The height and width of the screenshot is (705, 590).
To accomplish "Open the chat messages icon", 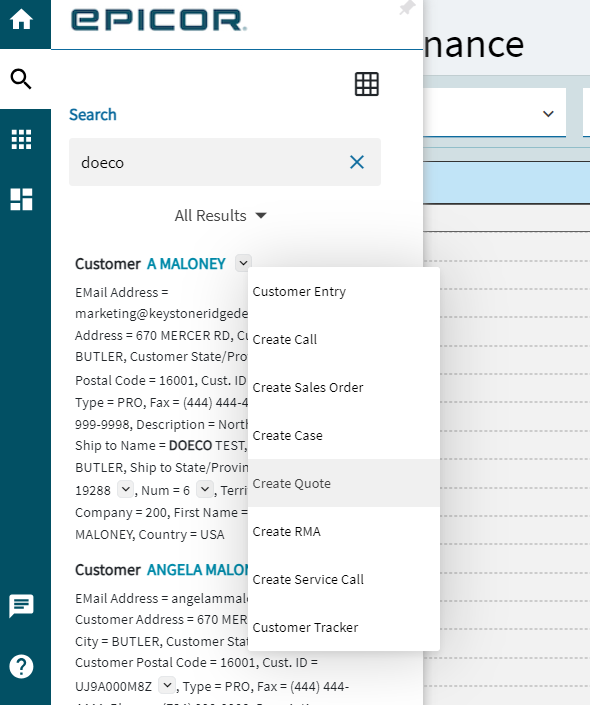I will pyautogui.click(x=21, y=606).
